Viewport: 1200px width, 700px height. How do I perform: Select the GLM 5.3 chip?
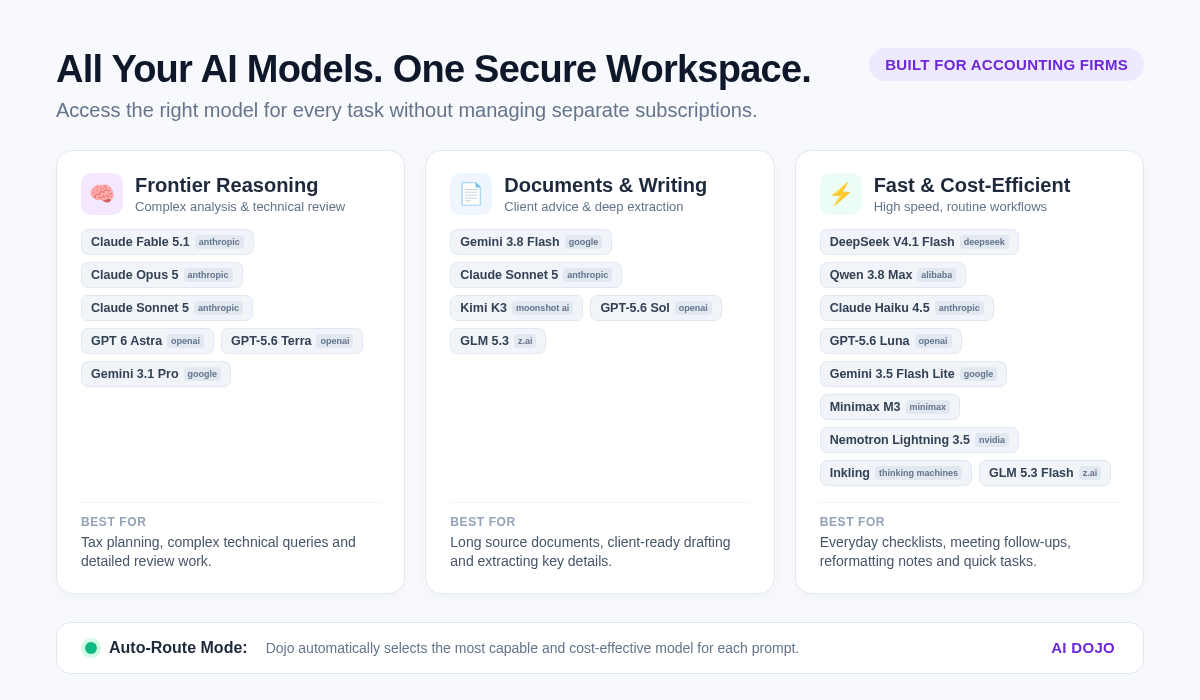click(498, 341)
